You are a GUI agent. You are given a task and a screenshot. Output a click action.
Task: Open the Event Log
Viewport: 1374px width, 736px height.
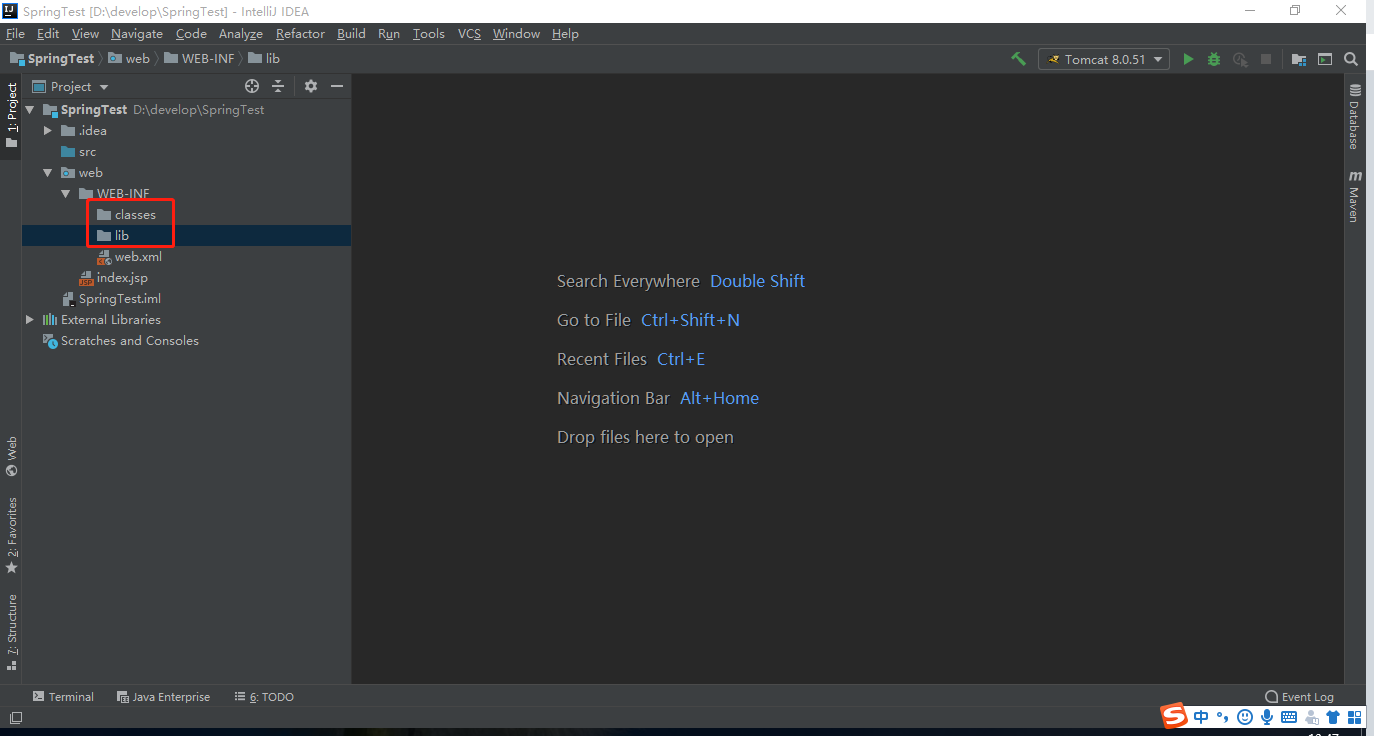1299,697
